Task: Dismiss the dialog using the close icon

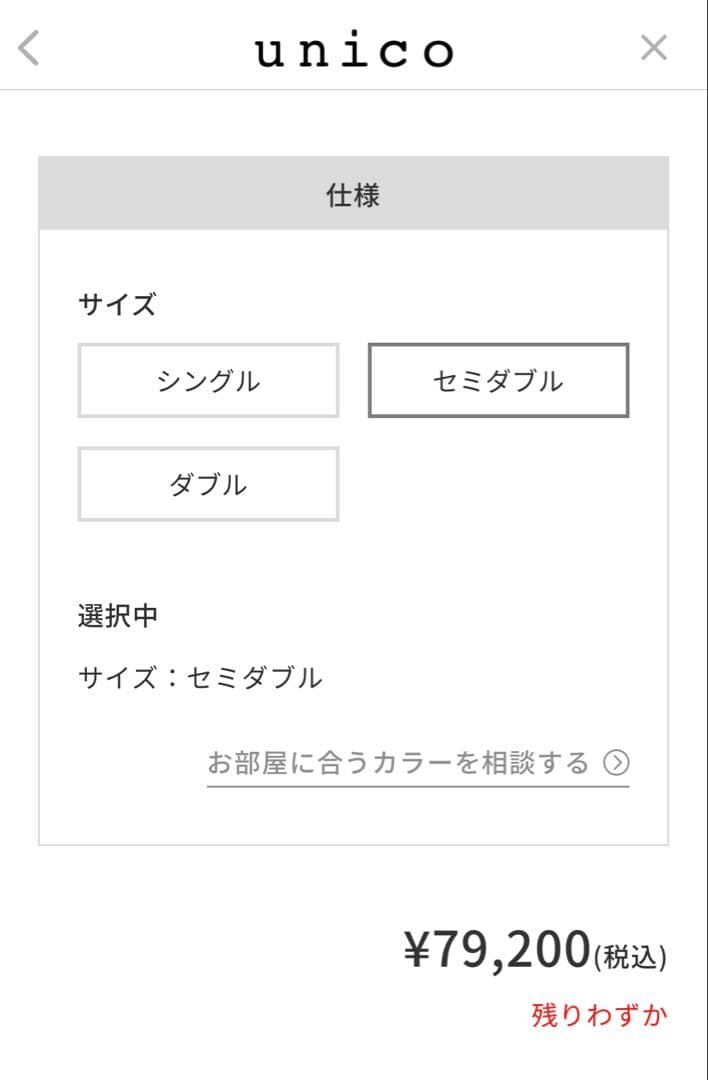Action: 655,46
